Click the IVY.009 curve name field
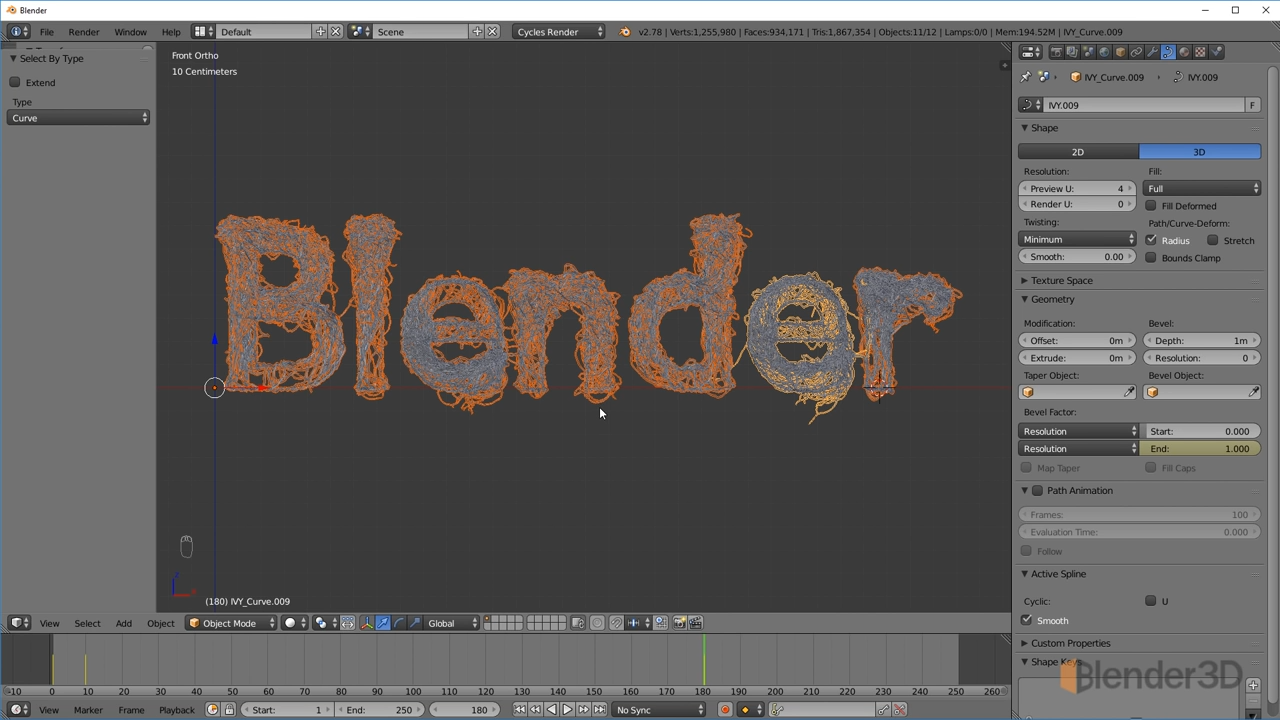 (x=1143, y=105)
